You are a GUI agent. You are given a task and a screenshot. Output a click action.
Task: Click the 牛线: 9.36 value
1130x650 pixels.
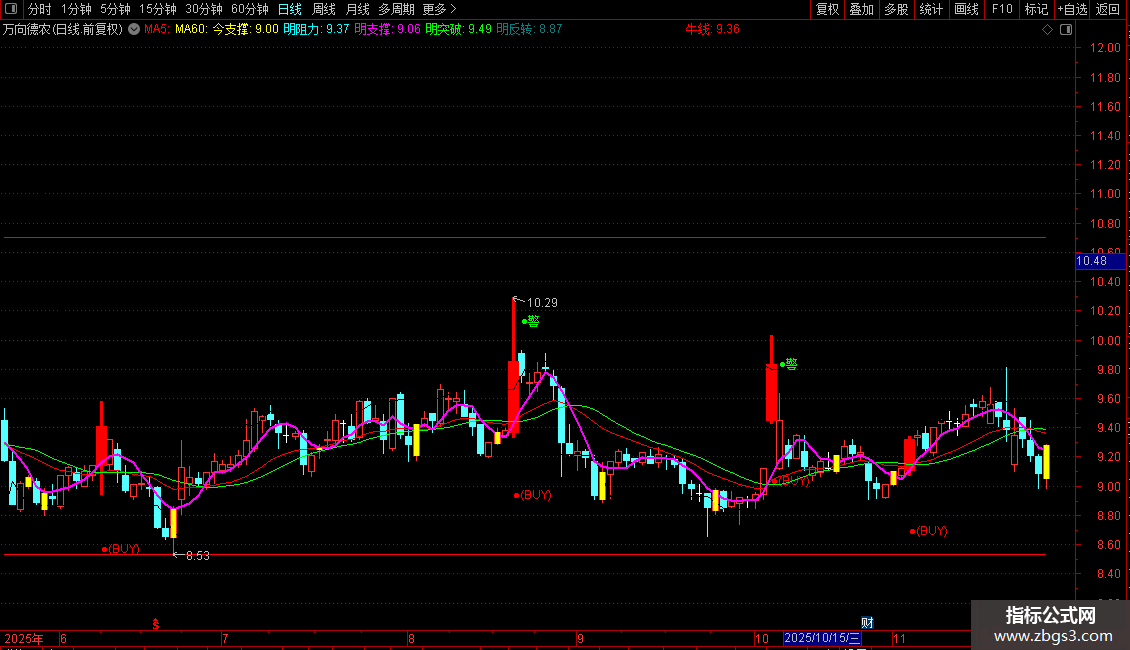click(x=712, y=30)
